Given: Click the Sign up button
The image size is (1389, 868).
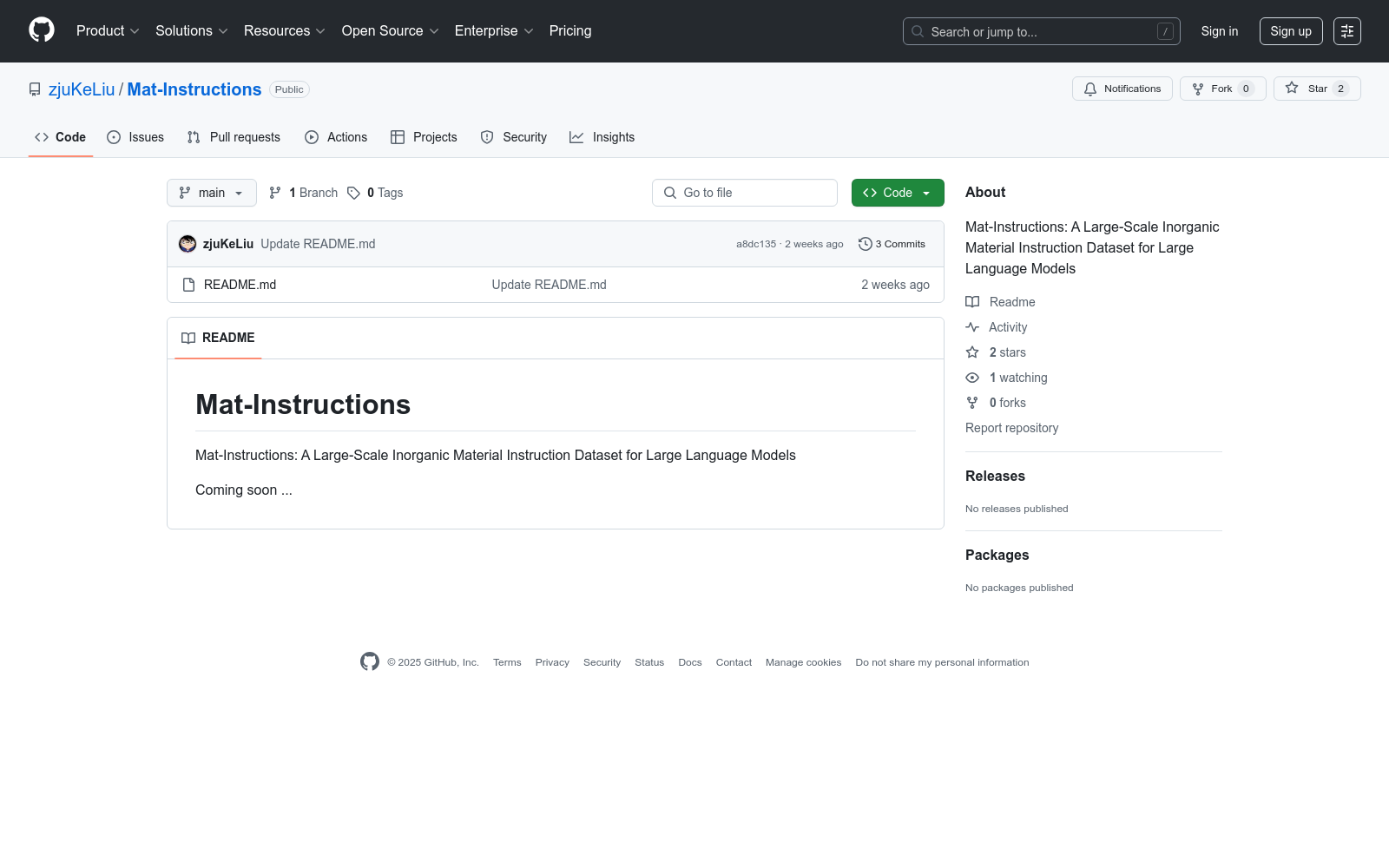Looking at the screenshot, I should [1291, 31].
